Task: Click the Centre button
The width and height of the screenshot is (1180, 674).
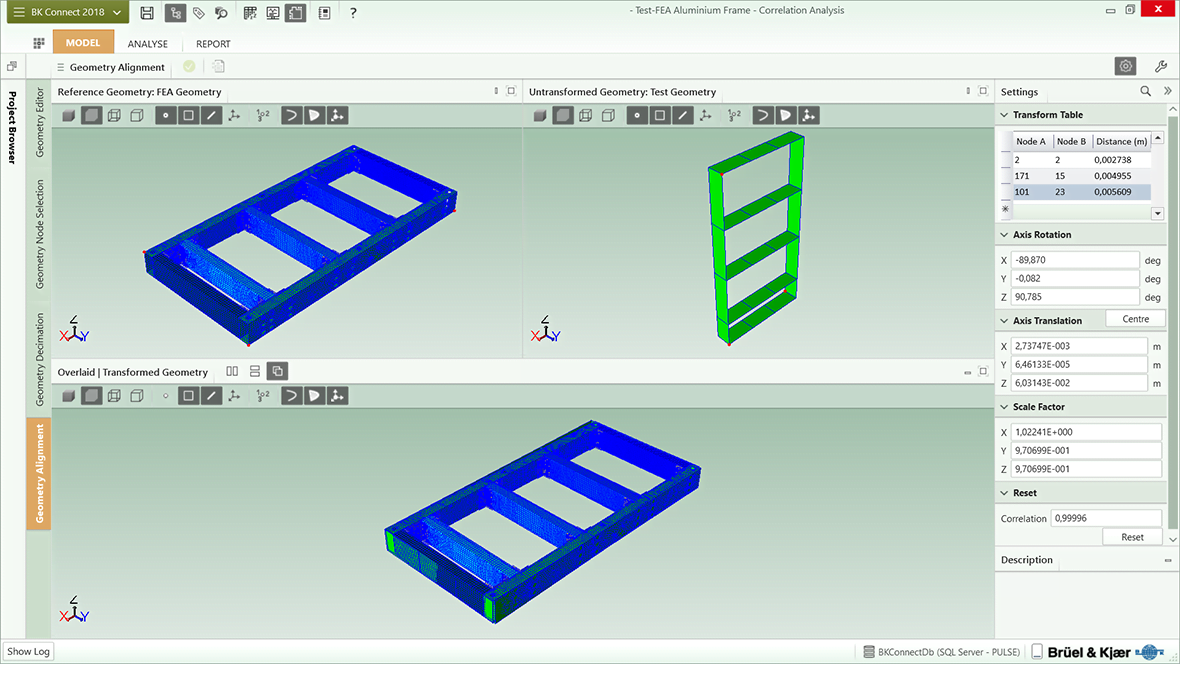Action: (x=1135, y=319)
